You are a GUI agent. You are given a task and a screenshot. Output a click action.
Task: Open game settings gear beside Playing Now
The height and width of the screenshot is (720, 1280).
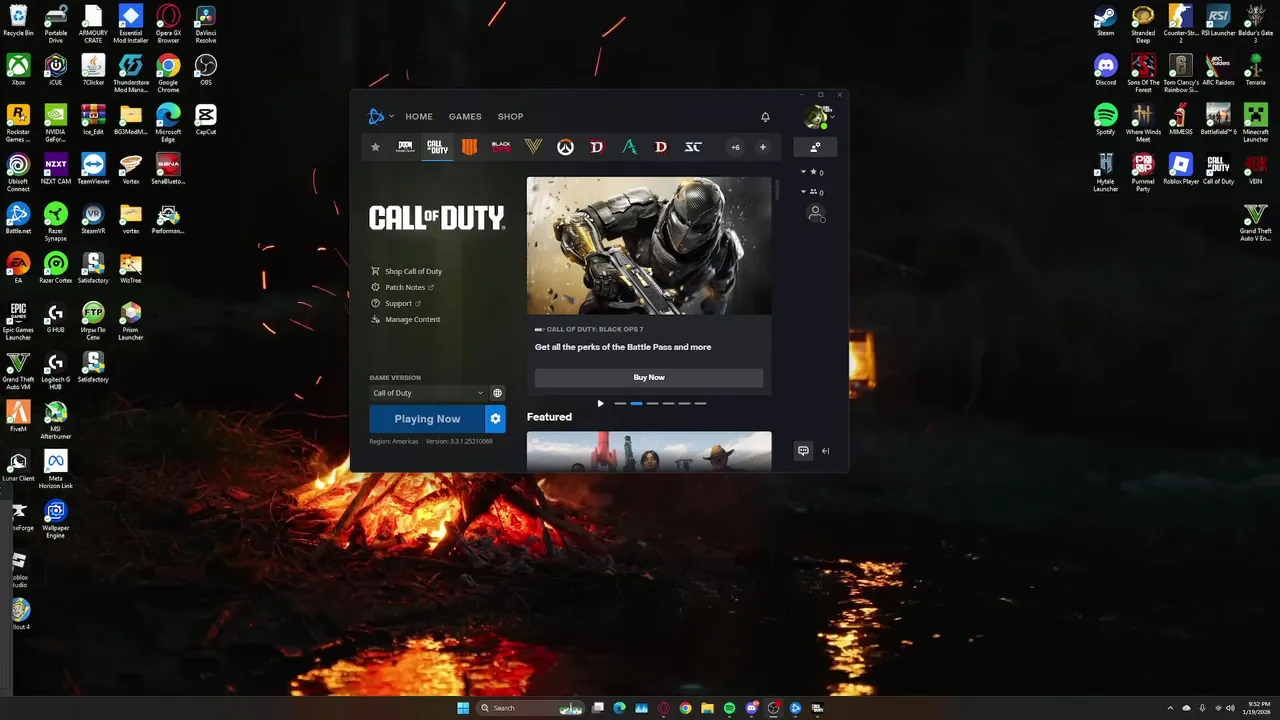pyautogui.click(x=495, y=419)
